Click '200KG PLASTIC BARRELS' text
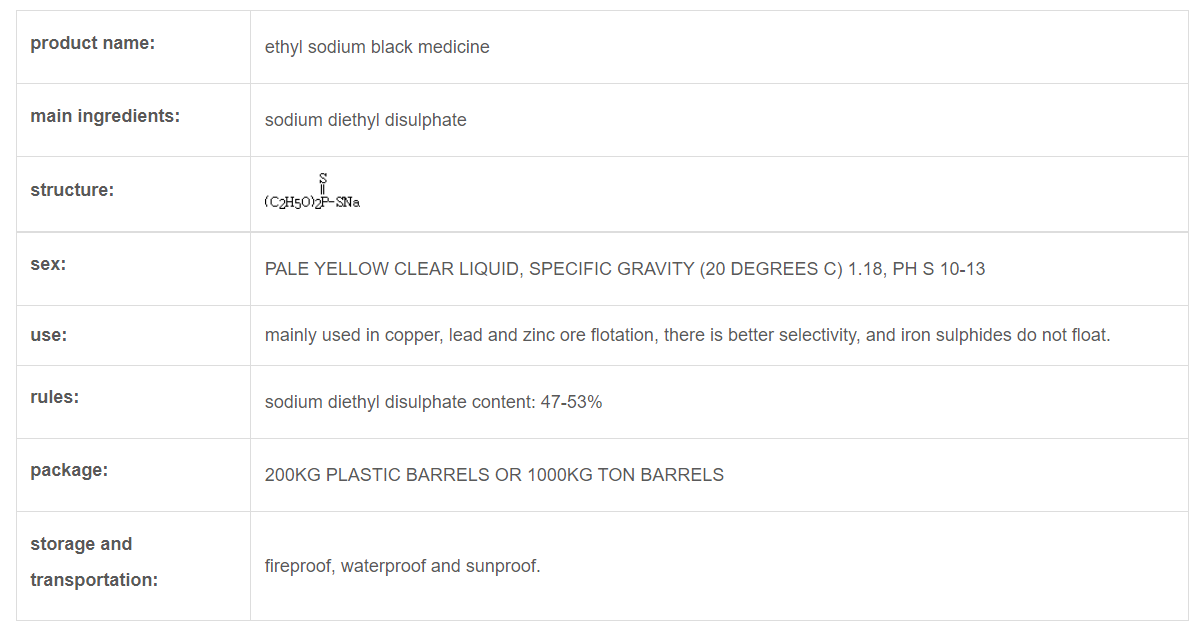The image size is (1201, 637). coord(364,475)
